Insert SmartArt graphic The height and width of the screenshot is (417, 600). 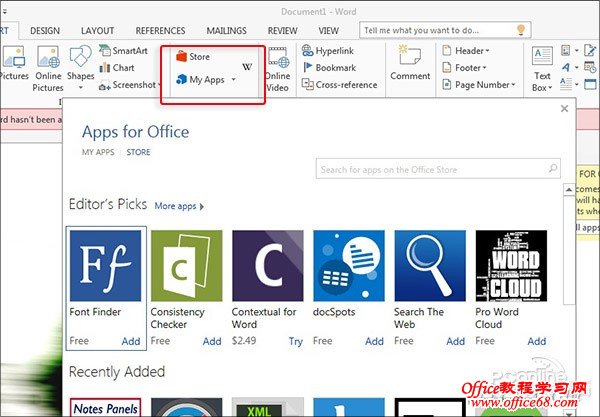(128, 51)
